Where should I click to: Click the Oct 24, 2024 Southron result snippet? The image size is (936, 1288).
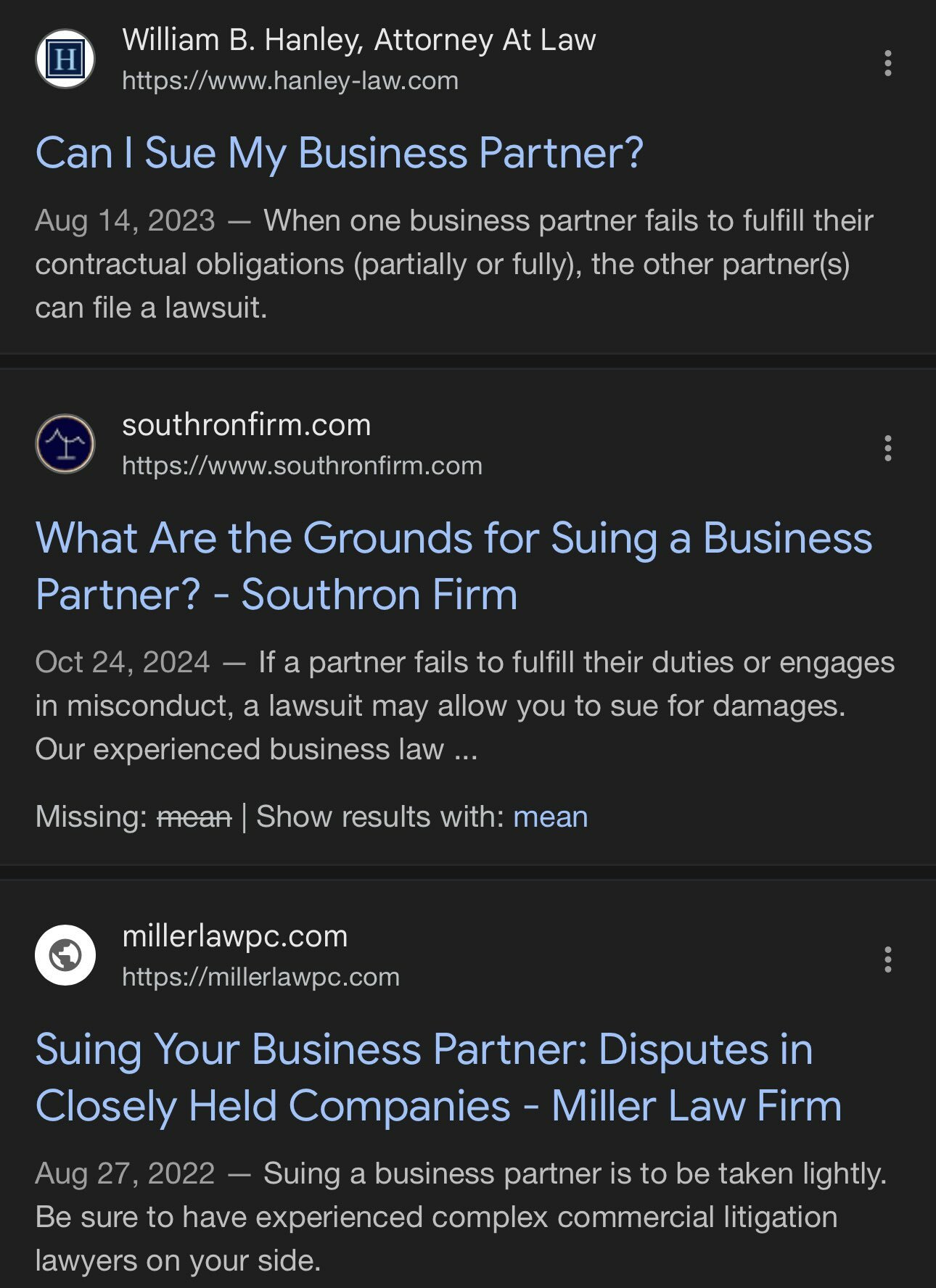point(465,706)
